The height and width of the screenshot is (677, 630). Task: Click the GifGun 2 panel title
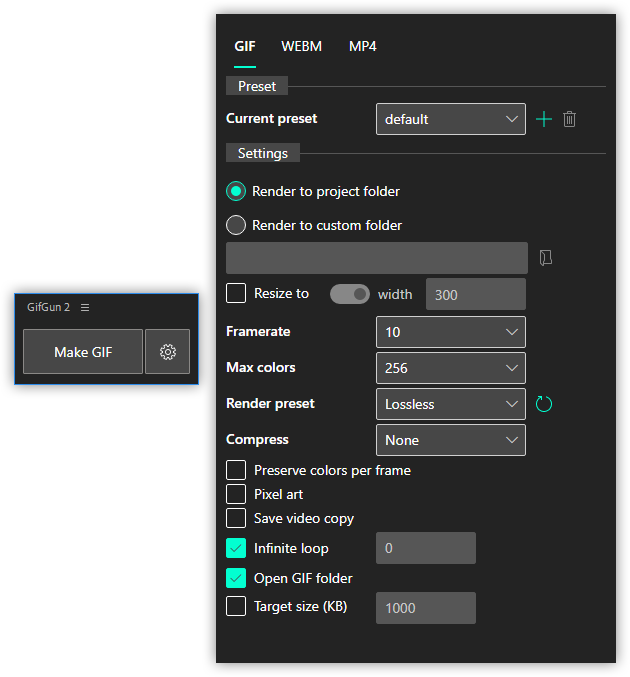[x=48, y=307]
